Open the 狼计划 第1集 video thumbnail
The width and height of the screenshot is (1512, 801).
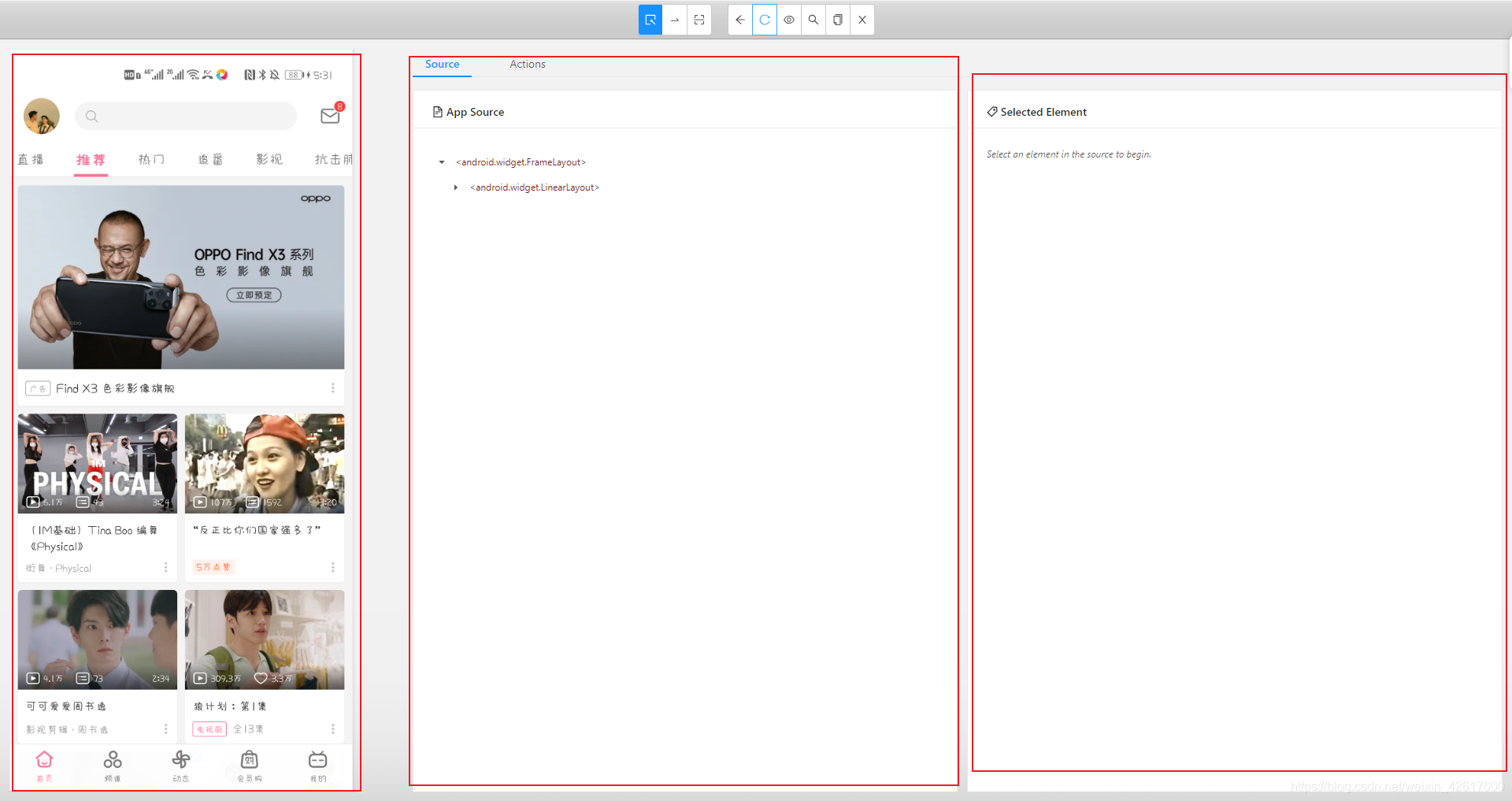tap(265, 640)
